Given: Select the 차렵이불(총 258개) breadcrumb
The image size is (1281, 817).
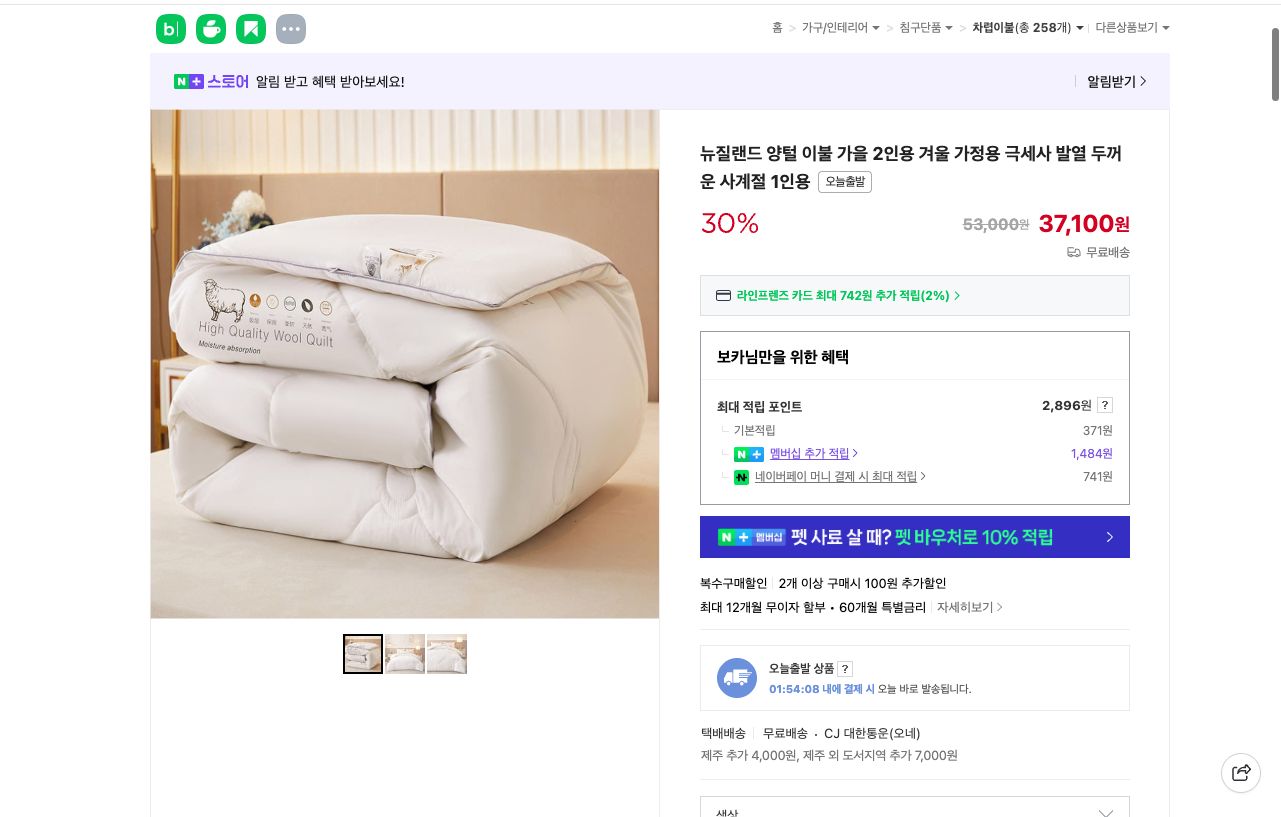Looking at the screenshot, I should click(x=1020, y=28).
